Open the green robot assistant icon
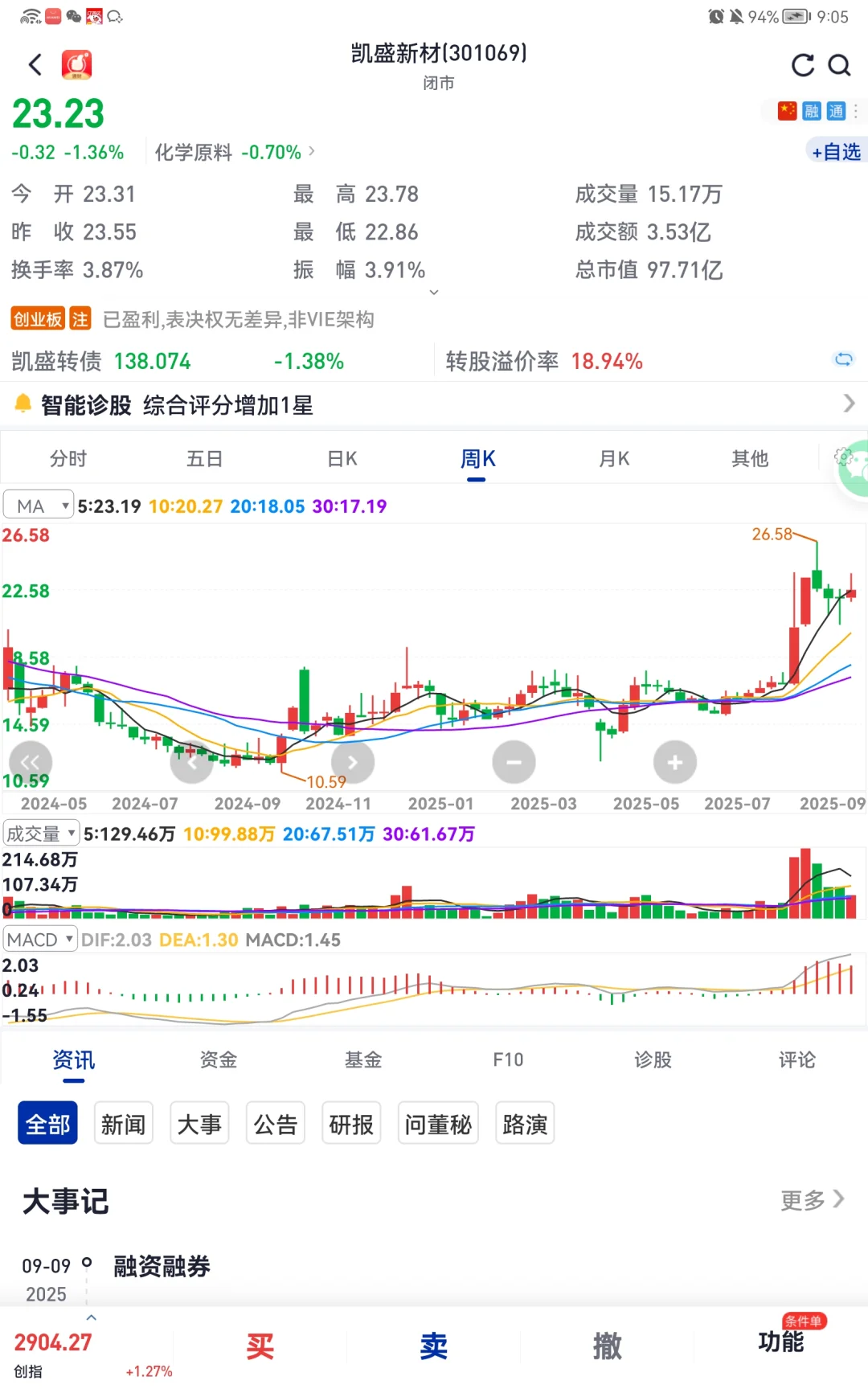This screenshot has height=1389, width=868. click(x=855, y=468)
